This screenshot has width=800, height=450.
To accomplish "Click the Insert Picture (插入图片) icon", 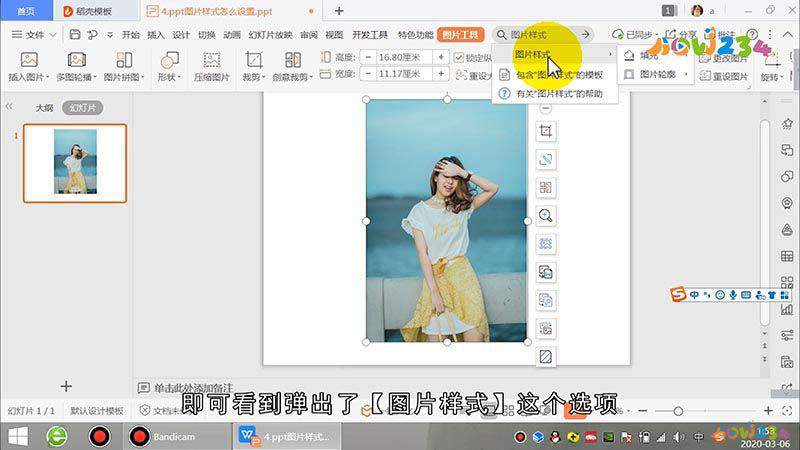I will 29,60.
